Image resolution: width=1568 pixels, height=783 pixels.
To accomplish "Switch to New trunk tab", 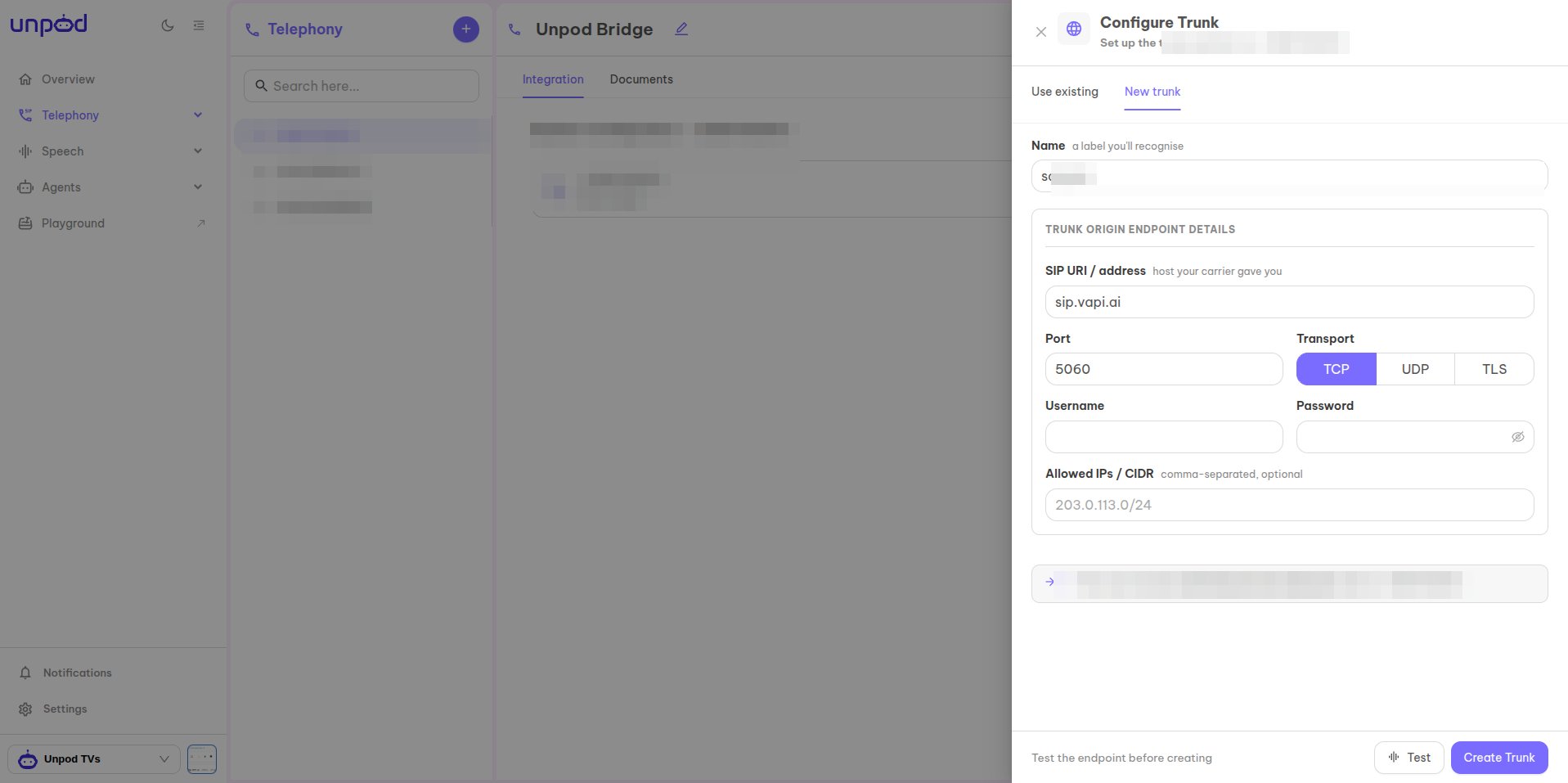I will pos(1152,92).
